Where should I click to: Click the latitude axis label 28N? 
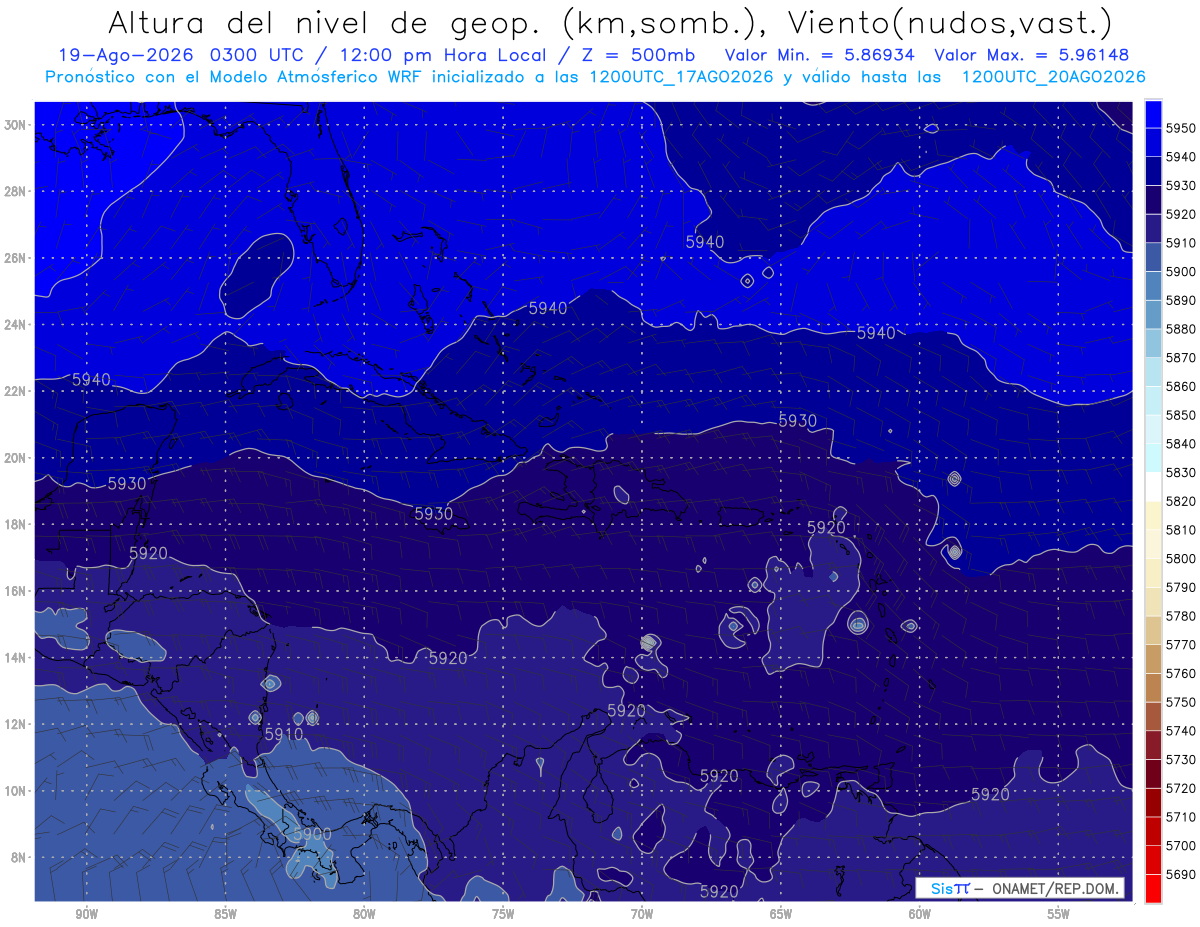pos(17,191)
